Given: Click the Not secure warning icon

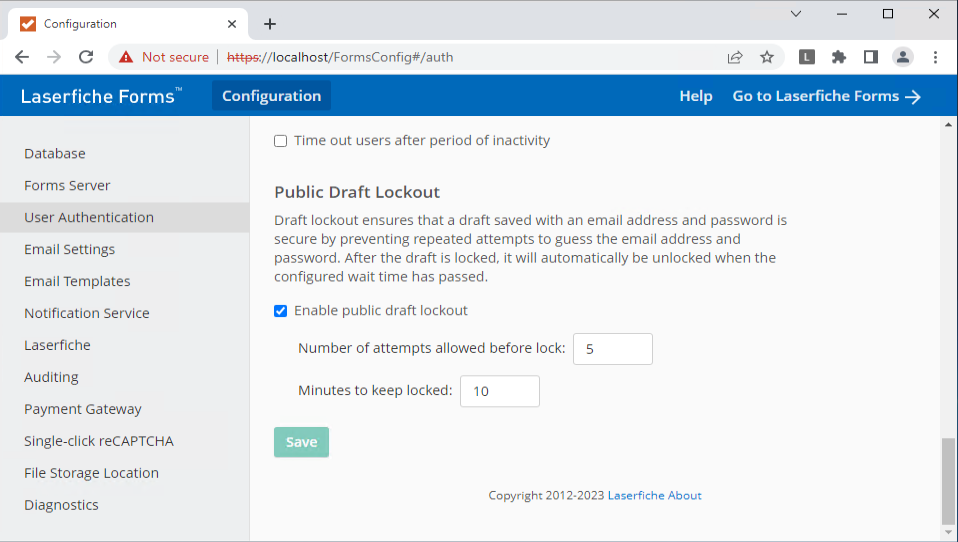Looking at the screenshot, I should (x=126, y=57).
